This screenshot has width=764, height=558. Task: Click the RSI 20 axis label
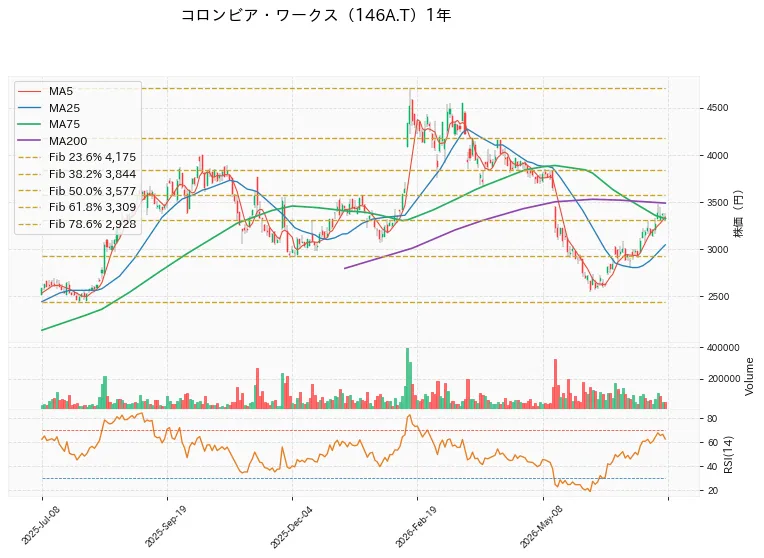tap(712, 491)
